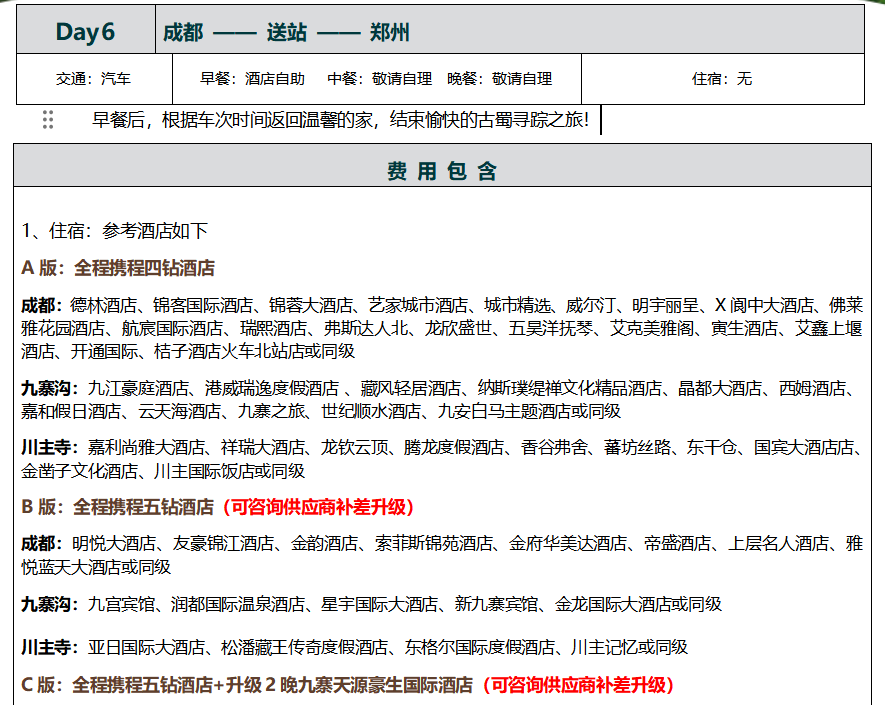Click A版：全程携程四钻酒店 heading

[x=118, y=268]
